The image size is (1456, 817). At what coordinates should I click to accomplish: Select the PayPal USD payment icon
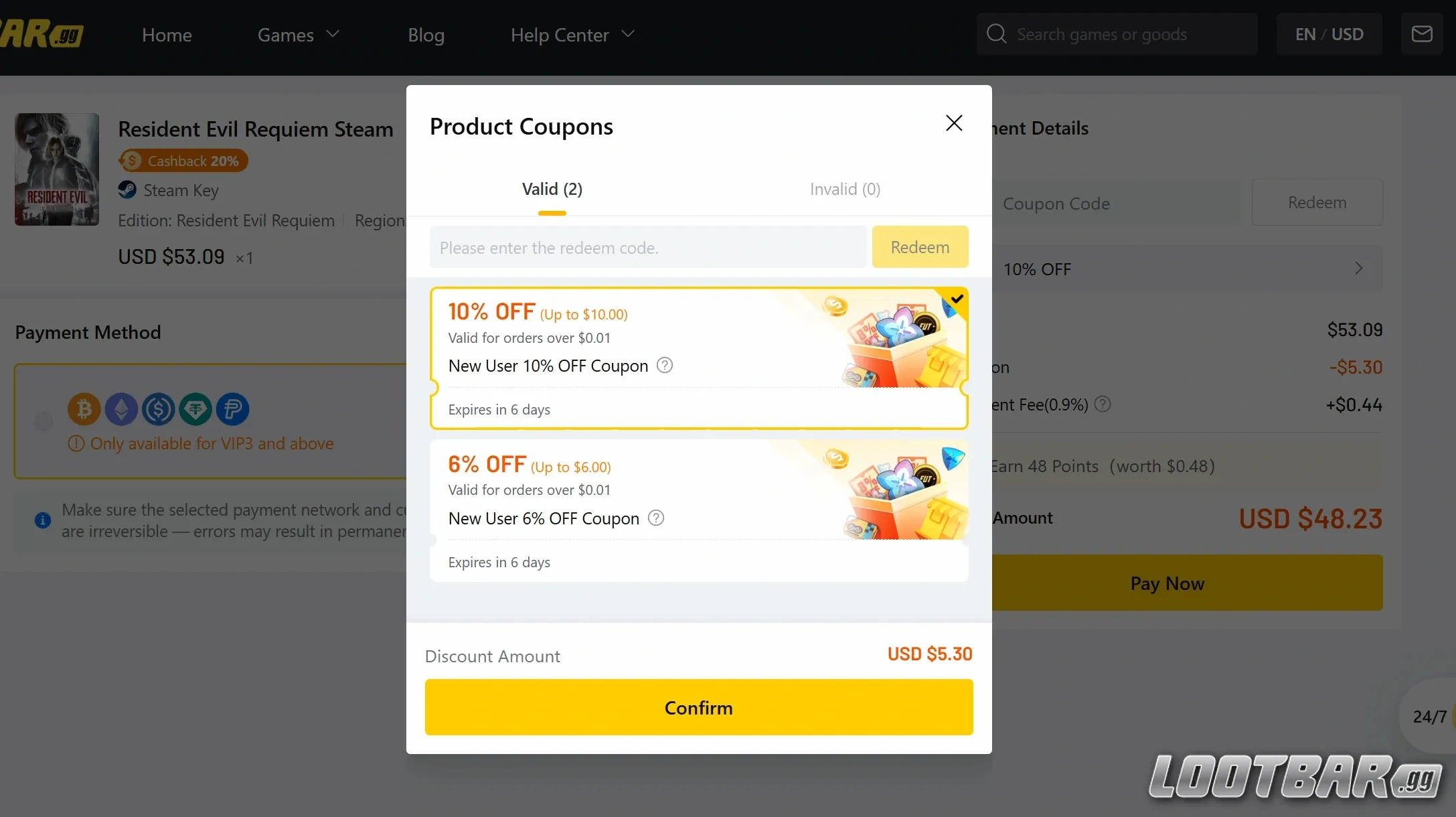click(232, 408)
